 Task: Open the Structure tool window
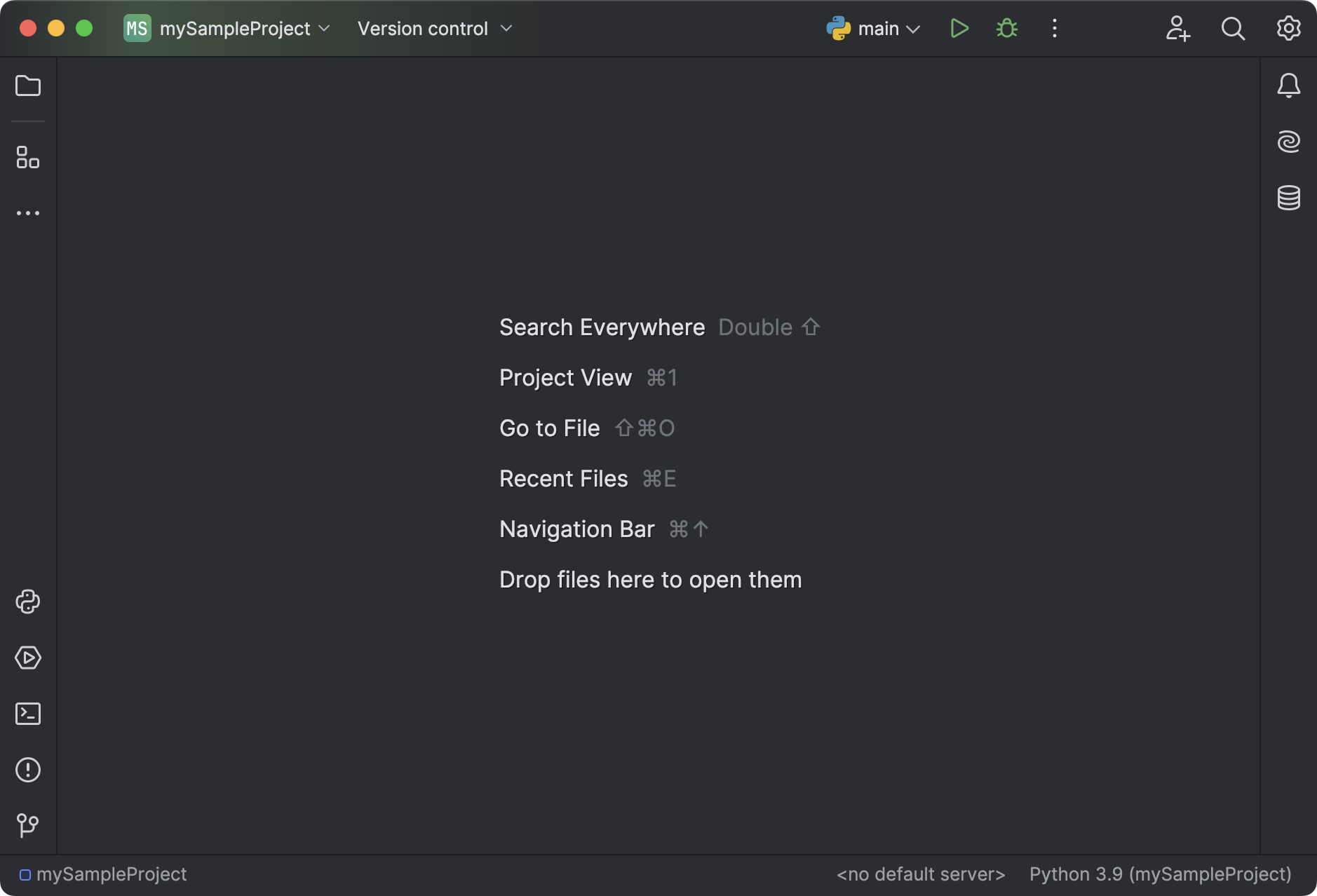(28, 158)
